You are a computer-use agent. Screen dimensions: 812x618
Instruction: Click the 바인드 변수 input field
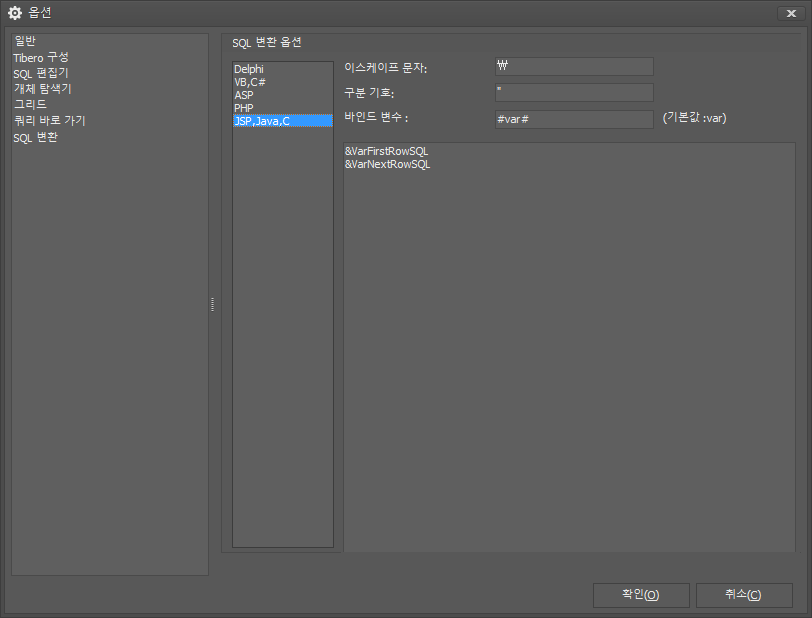point(574,119)
